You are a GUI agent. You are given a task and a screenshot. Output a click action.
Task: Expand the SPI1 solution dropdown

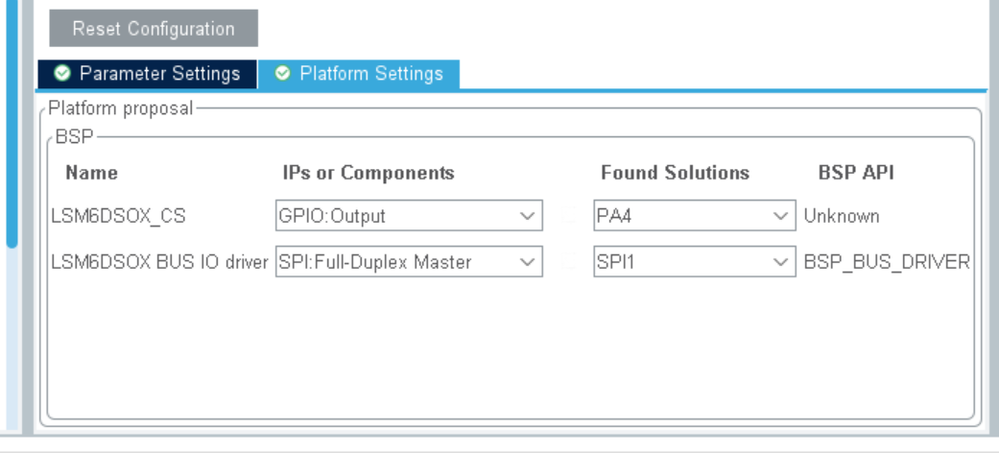click(x=694, y=262)
